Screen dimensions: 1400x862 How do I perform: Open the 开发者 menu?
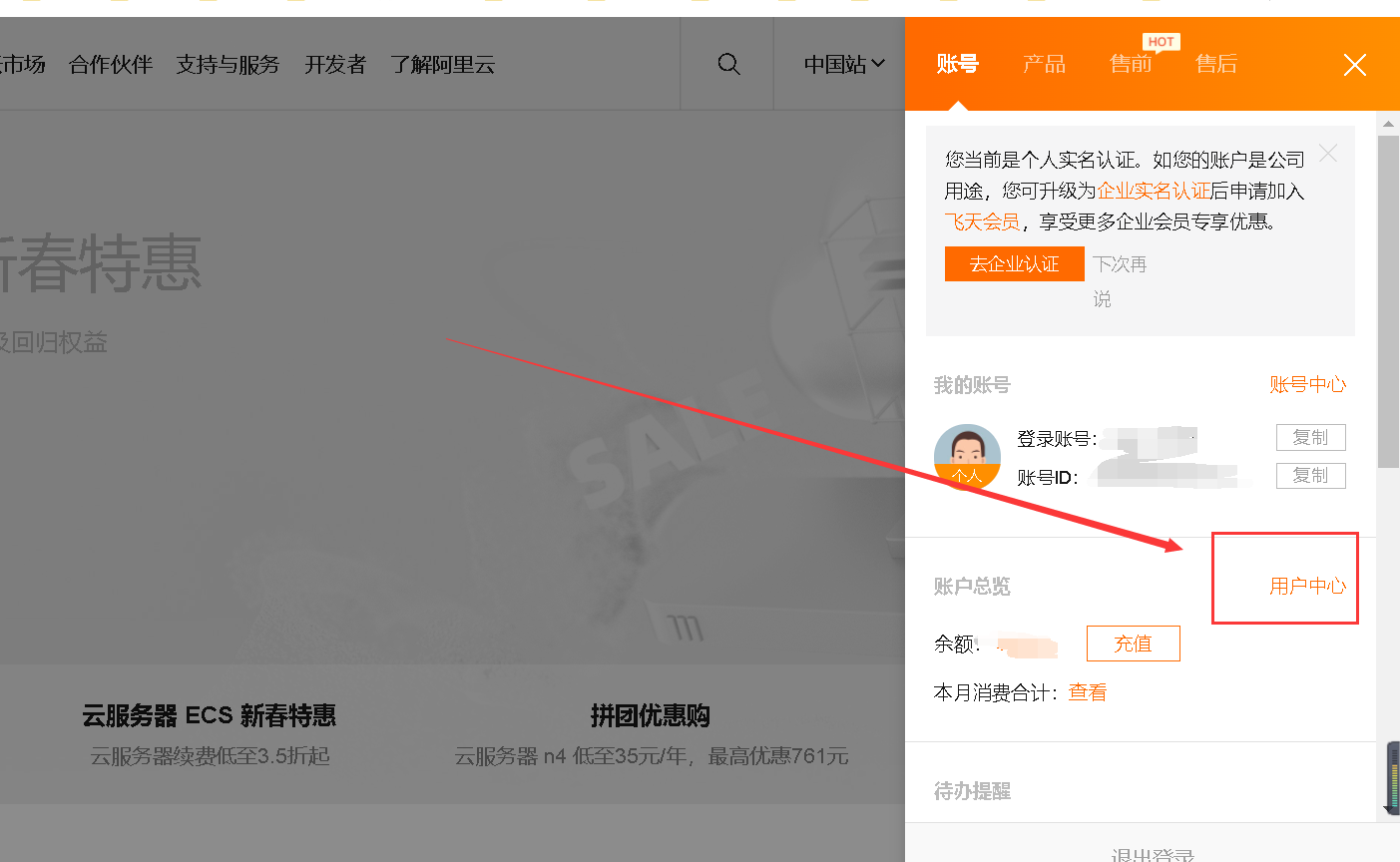click(x=335, y=65)
